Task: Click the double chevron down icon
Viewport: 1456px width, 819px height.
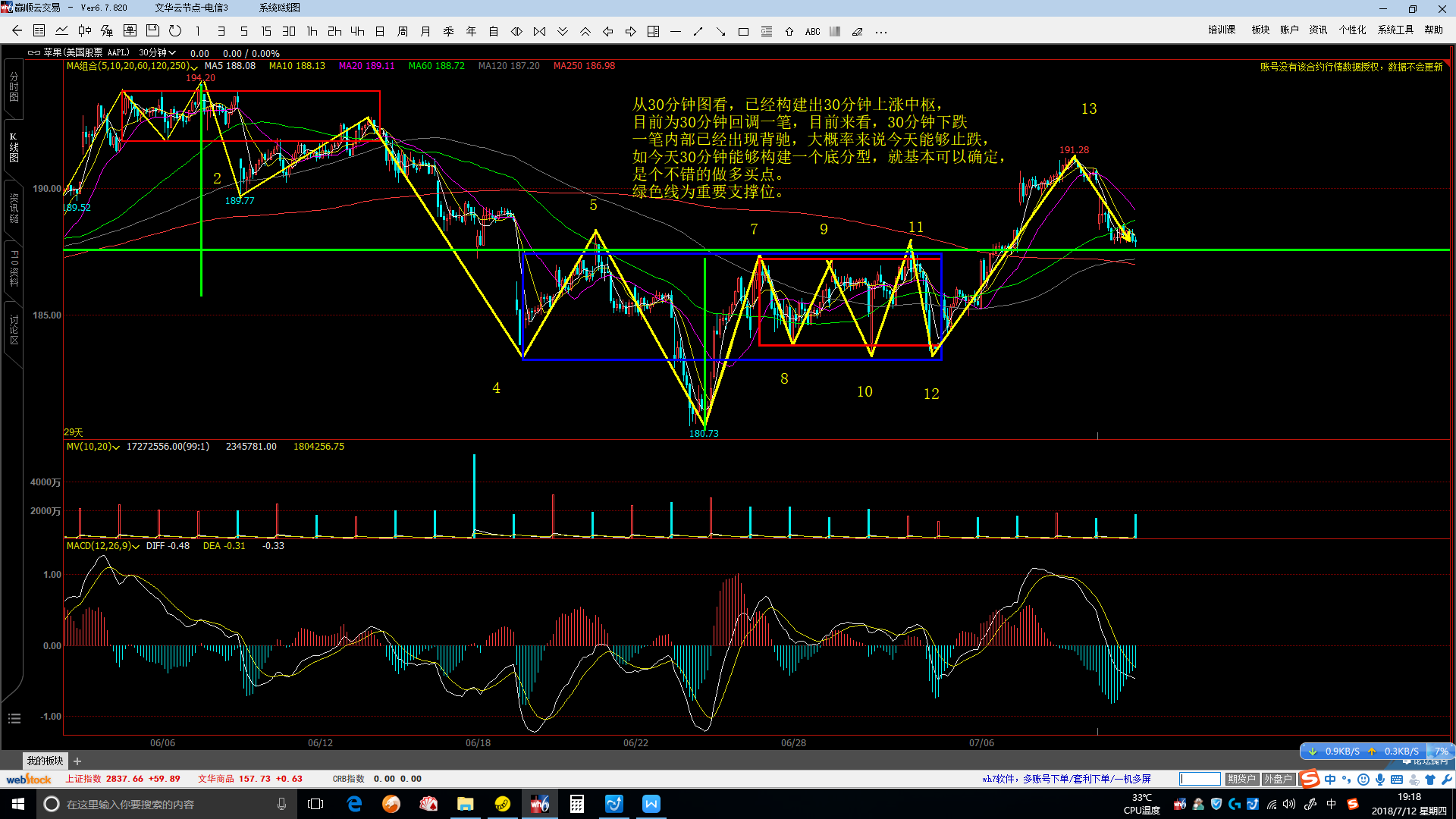Action: (562, 31)
